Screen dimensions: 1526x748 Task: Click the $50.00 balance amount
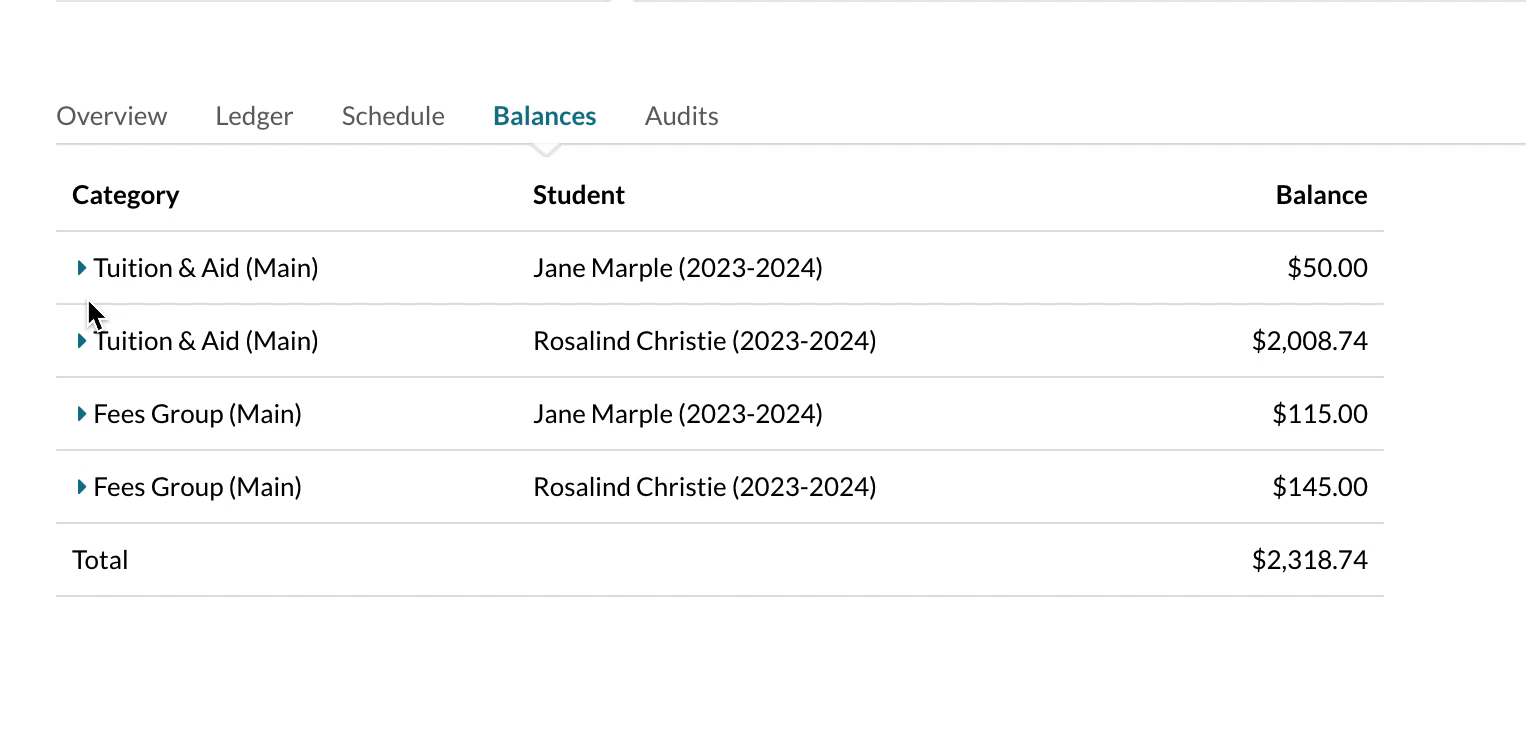click(1326, 268)
